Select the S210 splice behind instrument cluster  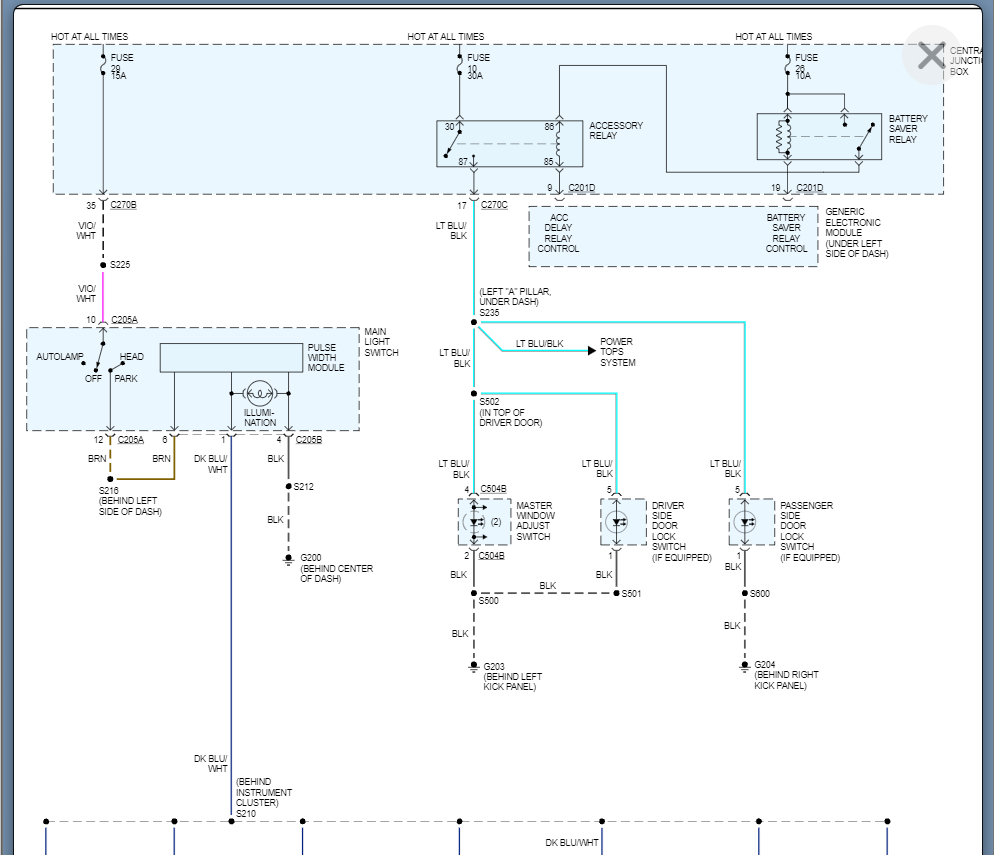point(231,820)
